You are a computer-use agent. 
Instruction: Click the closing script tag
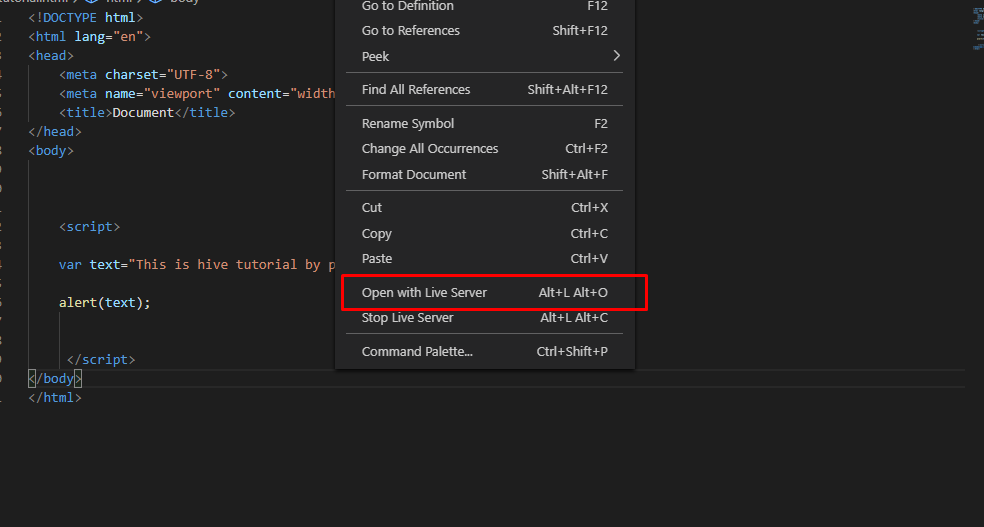click(x=101, y=359)
